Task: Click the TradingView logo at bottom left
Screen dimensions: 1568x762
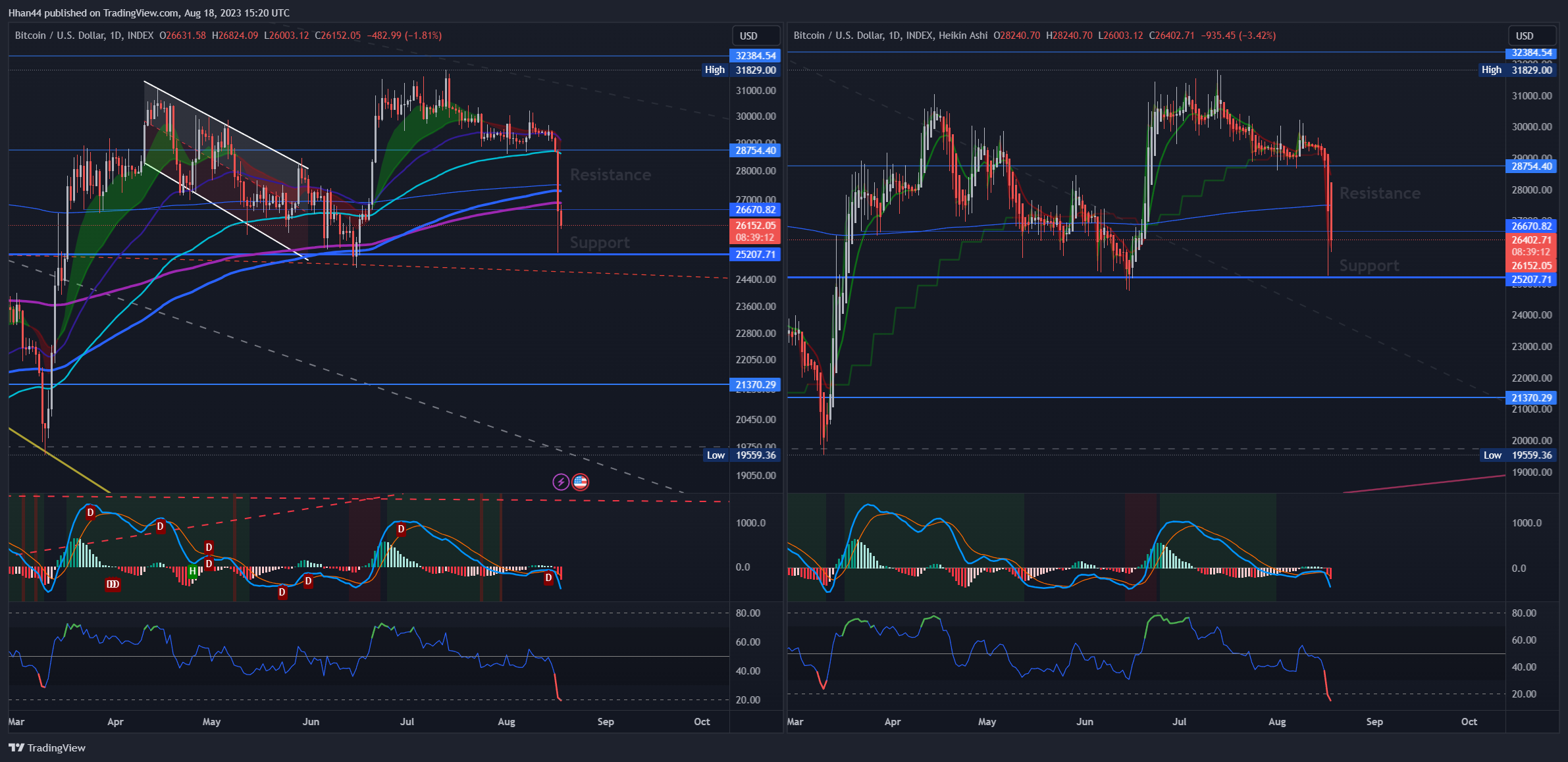Action: [x=47, y=748]
